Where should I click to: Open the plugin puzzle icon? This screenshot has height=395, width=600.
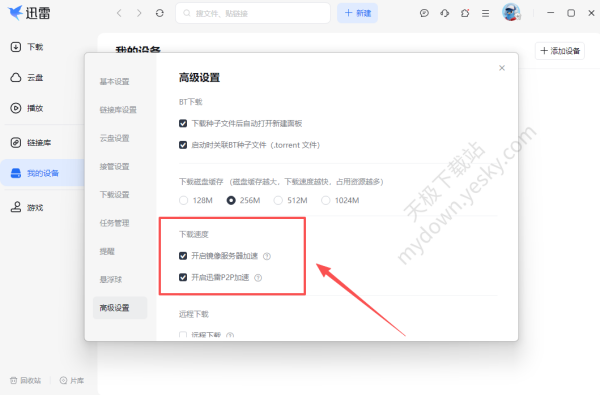coord(465,13)
